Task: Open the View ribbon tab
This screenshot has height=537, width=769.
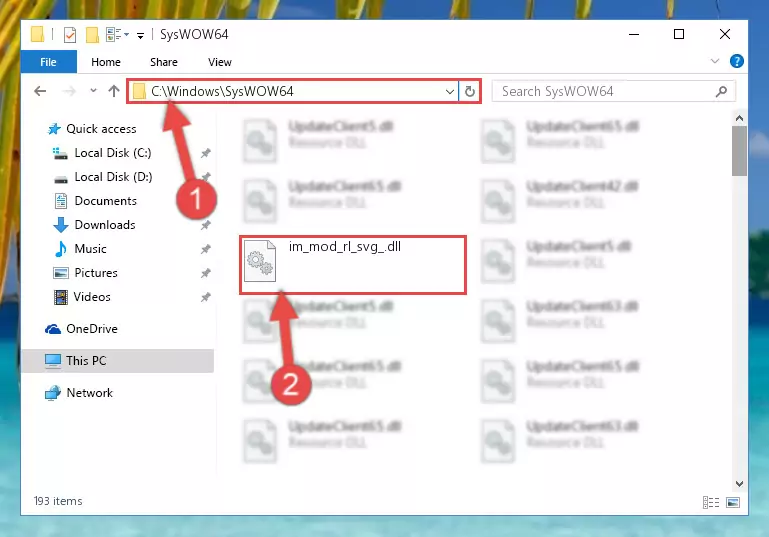Action: (219, 62)
